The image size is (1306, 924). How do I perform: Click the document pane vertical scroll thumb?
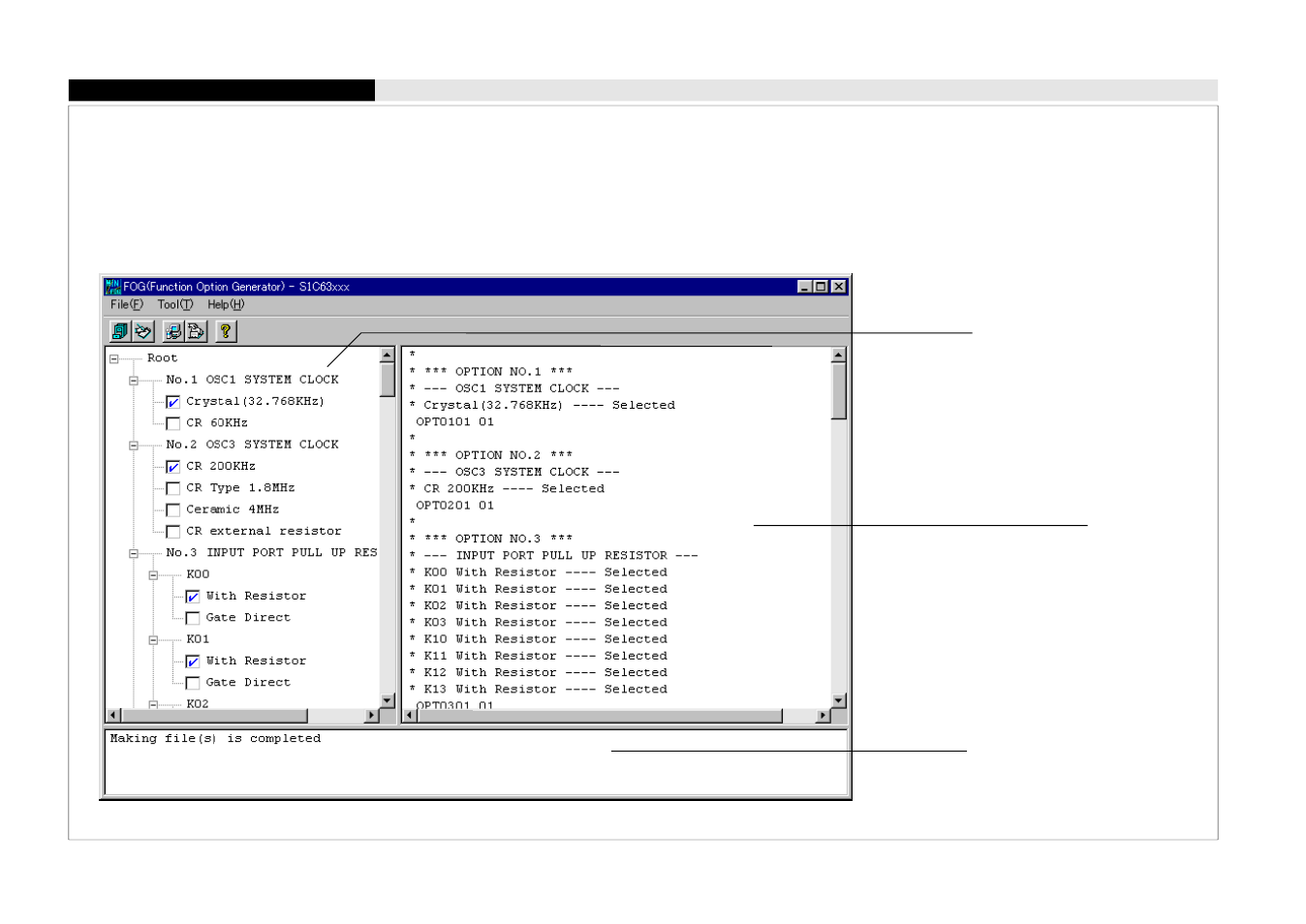839,391
